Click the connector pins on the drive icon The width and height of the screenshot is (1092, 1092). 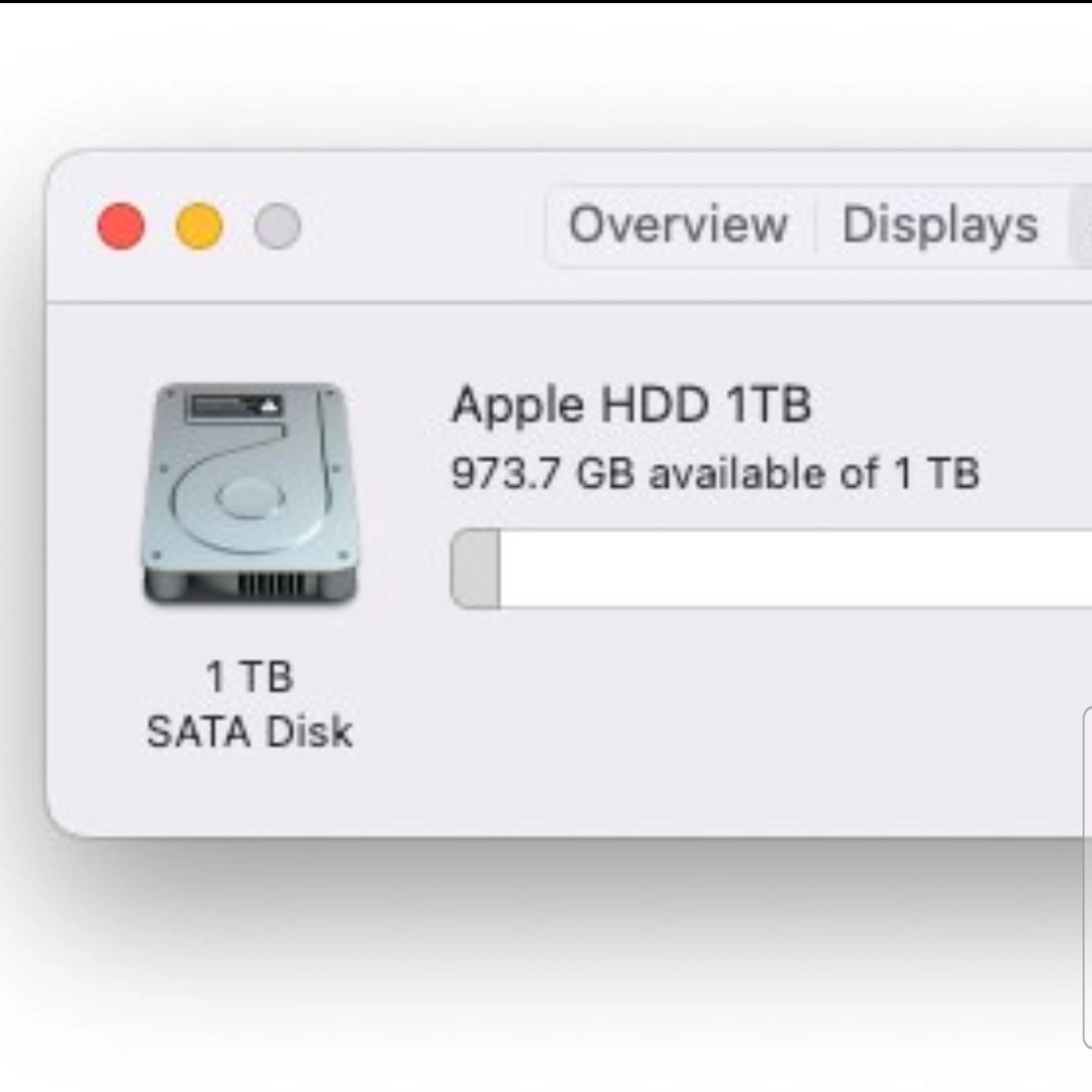(x=271, y=583)
